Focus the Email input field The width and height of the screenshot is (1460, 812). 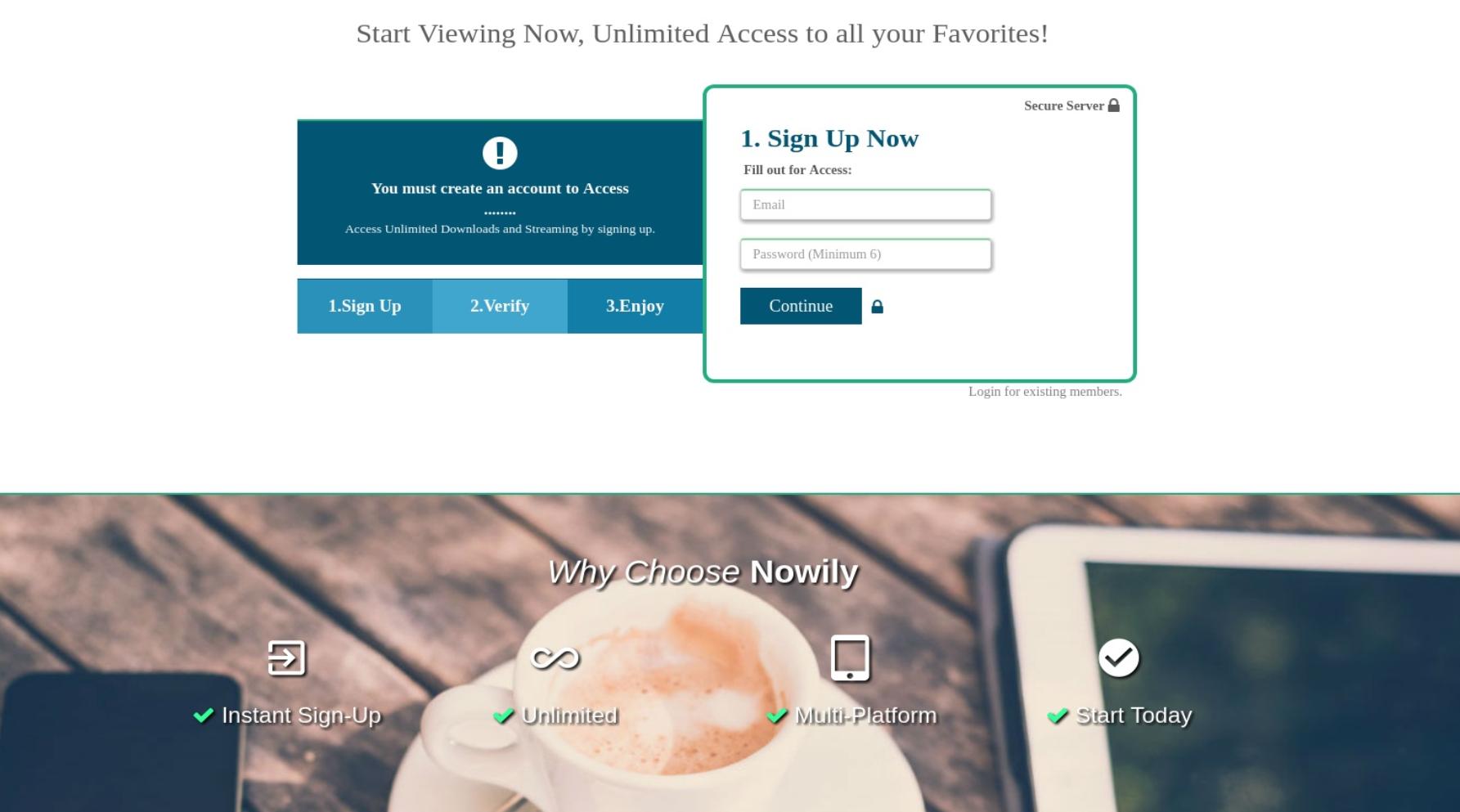[865, 204]
